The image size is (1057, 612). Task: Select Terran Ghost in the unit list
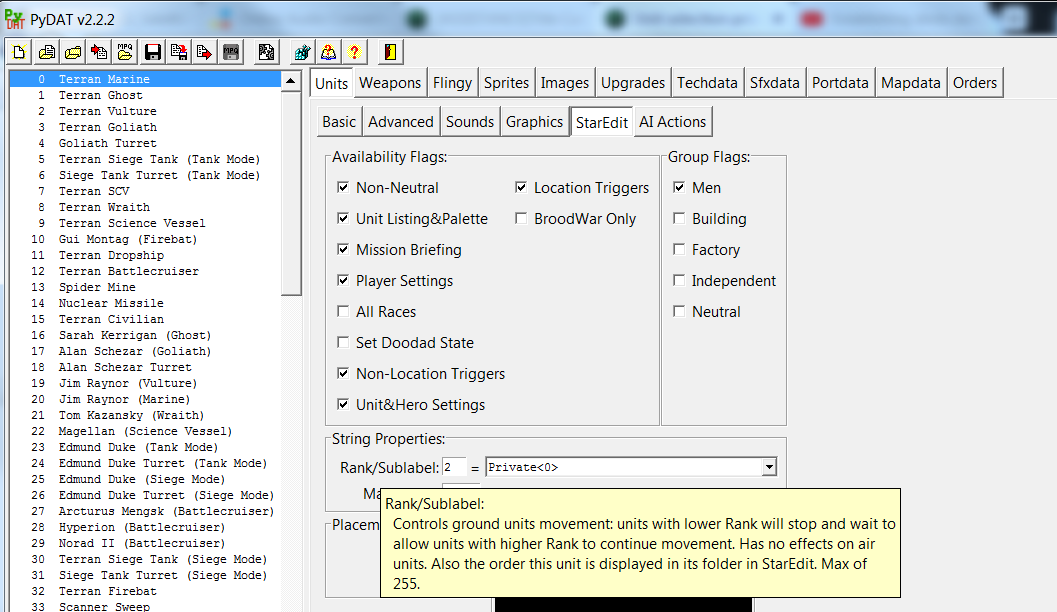click(x=100, y=95)
